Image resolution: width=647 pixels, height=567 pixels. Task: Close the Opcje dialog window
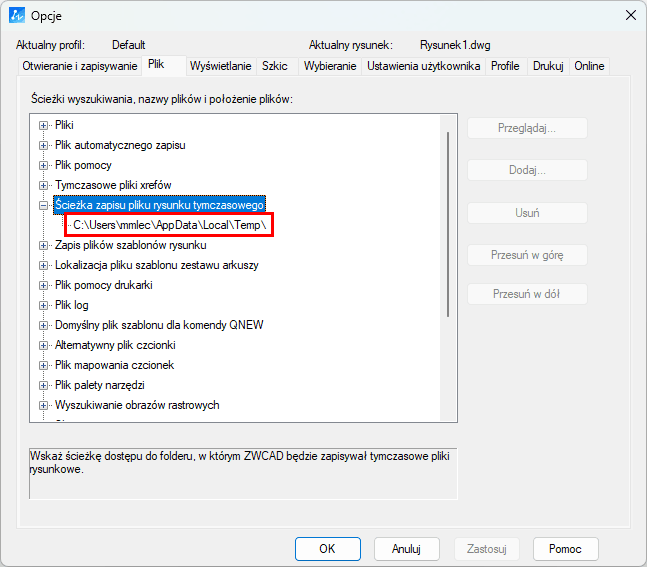pos(631,15)
